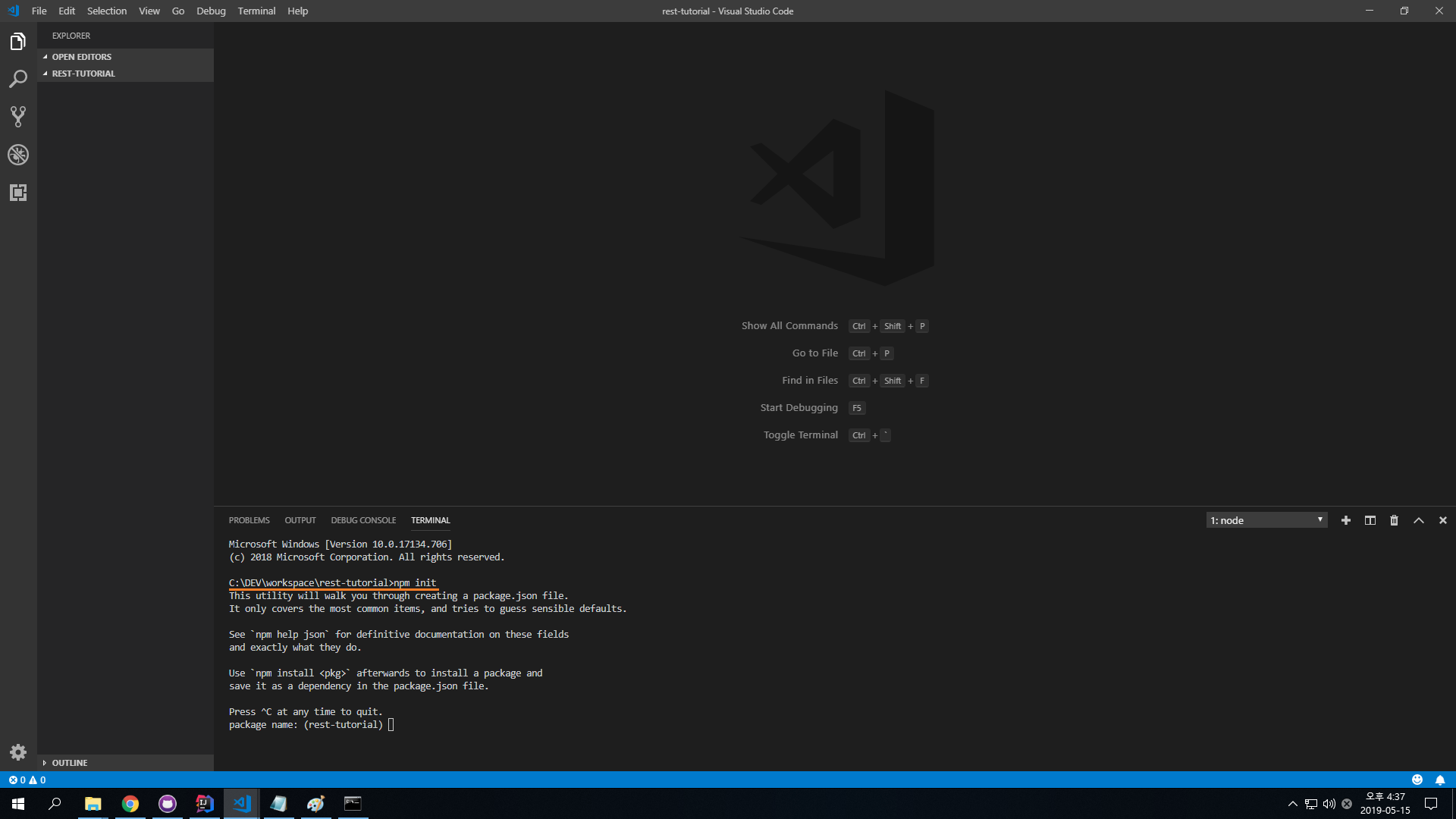The width and height of the screenshot is (1456, 819).
Task: Maximize the panel size with up chevron
Action: (x=1419, y=520)
